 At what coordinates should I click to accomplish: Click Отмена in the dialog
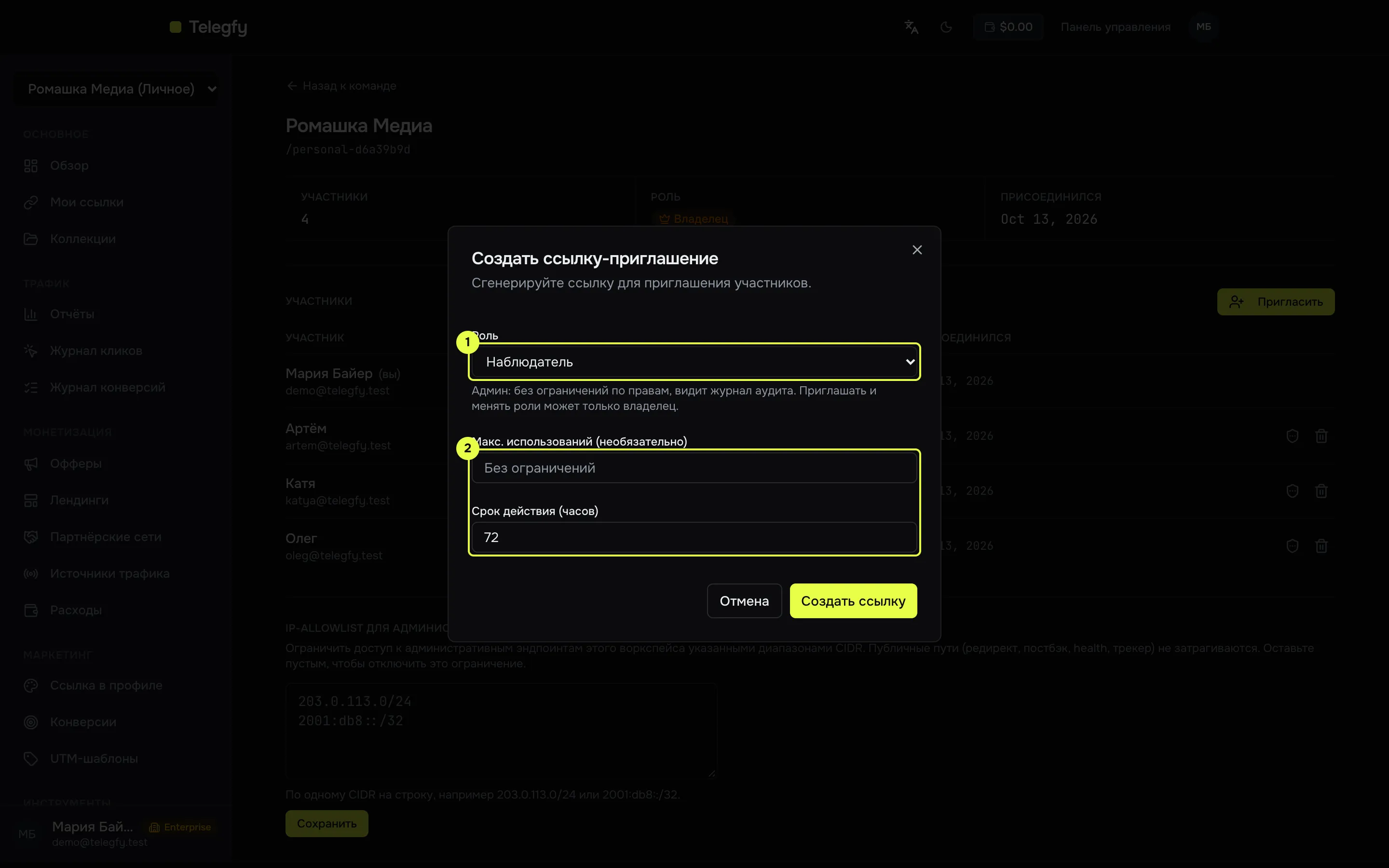pos(745,601)
